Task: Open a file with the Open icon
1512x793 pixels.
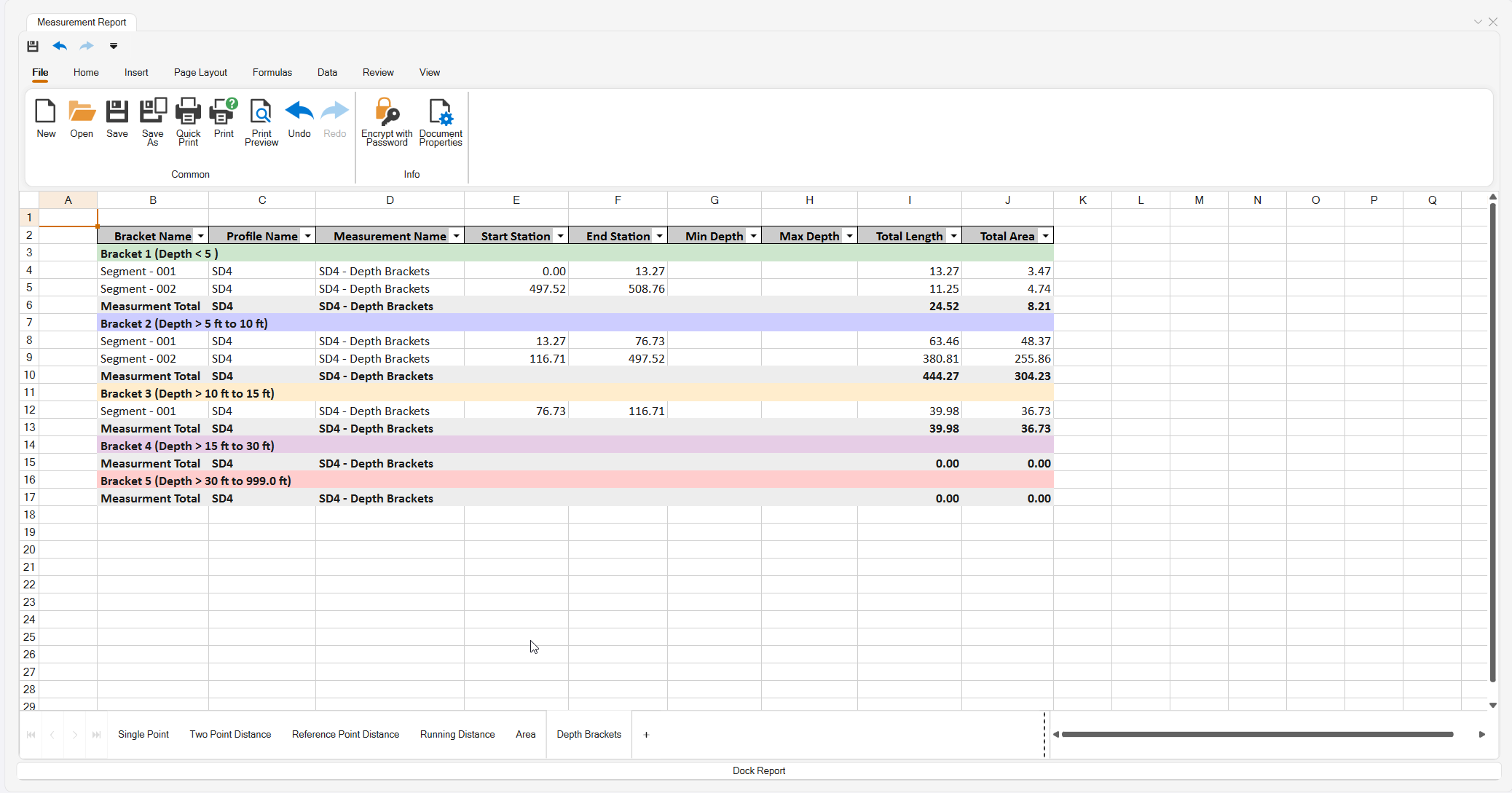Action: [x=82, y=112]
